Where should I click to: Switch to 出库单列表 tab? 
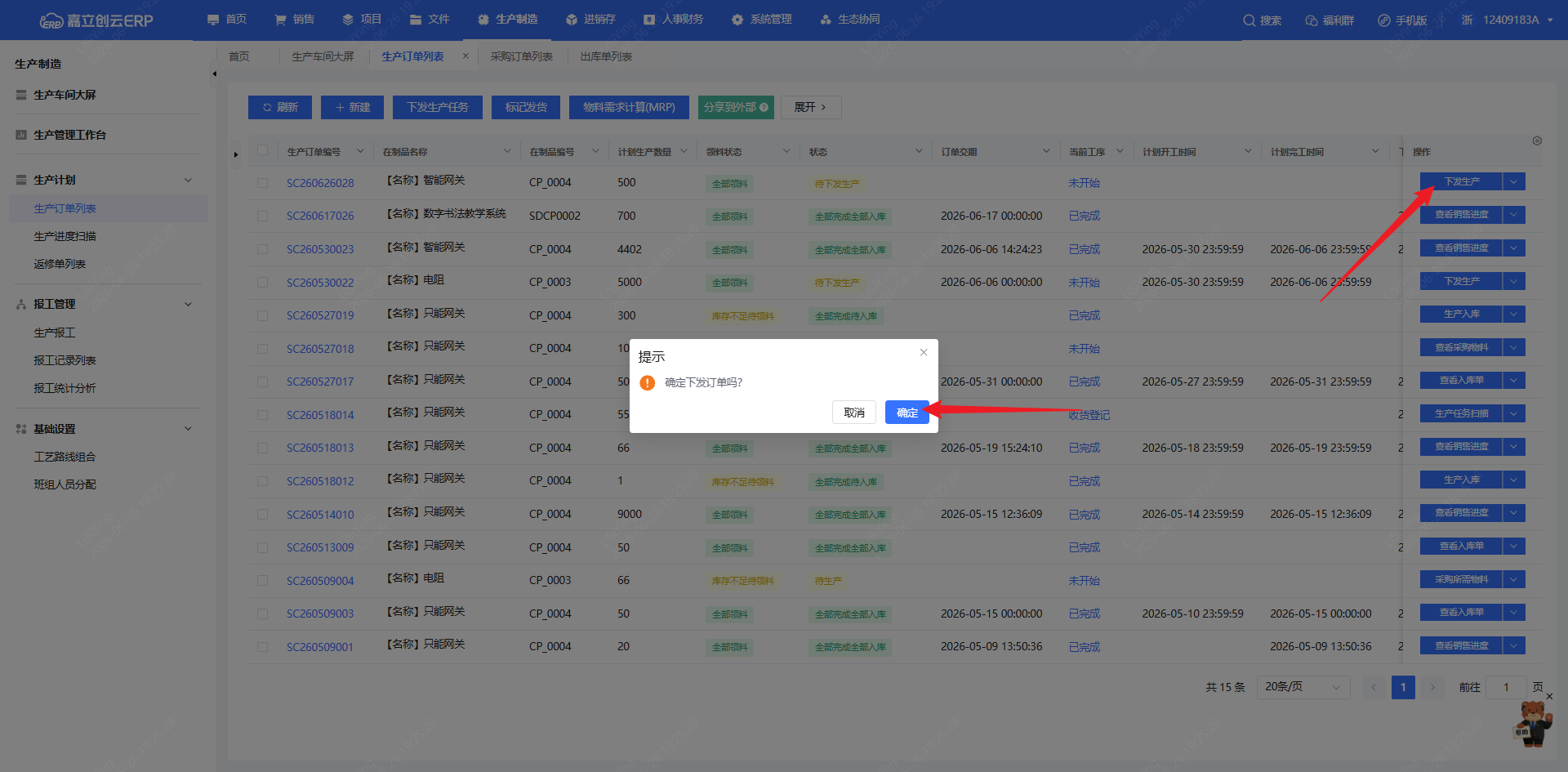607,56
